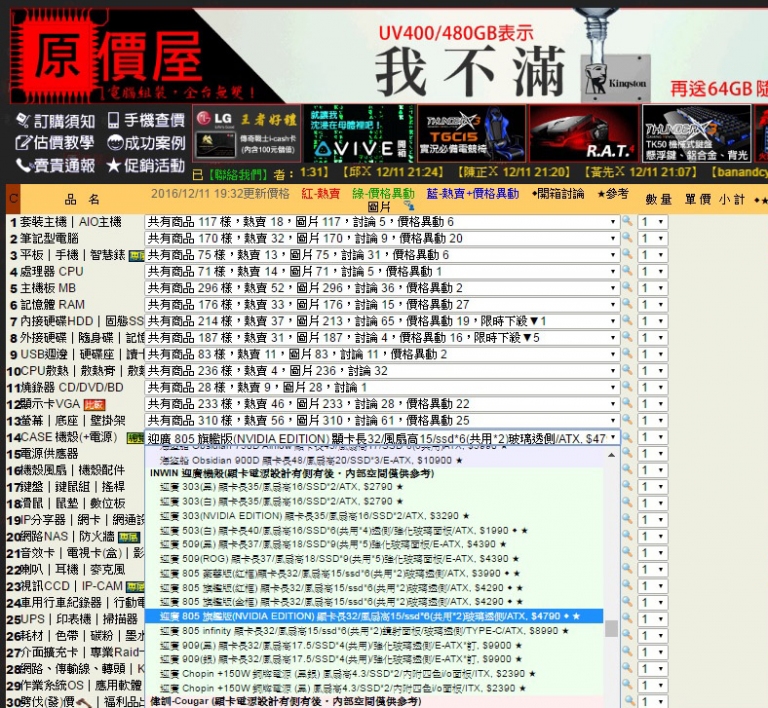
Task: Open quantity dropdown for 顯示卡VGA row
Action: pyautogui.click(x=652, y=404)
